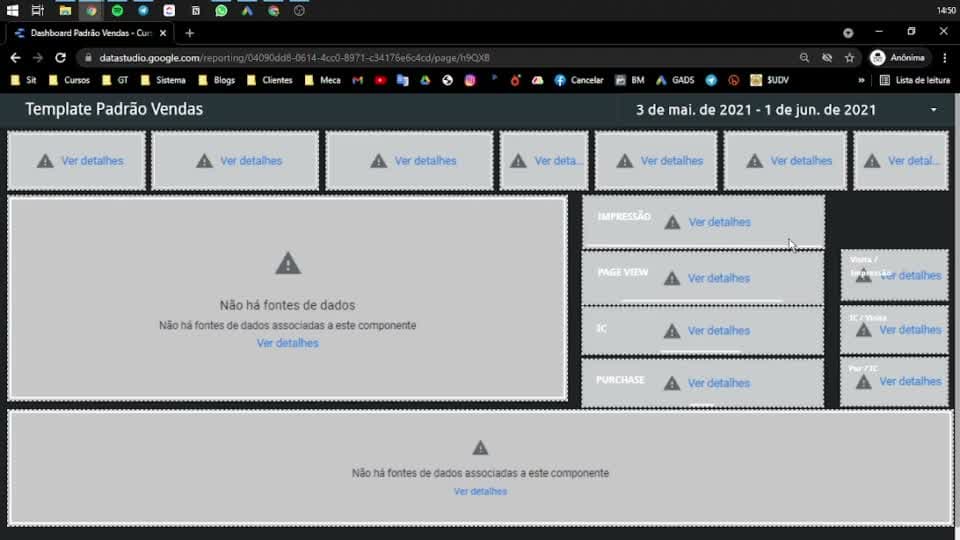Open the Instagram bookmark icon
This screenshot has height=540, width=960.
470,80
